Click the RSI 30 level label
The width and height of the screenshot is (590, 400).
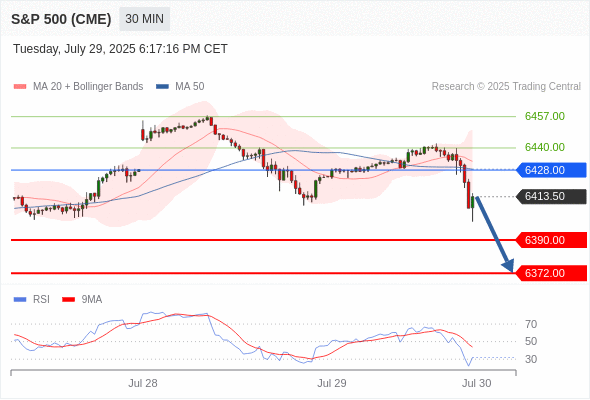(531, 359)
